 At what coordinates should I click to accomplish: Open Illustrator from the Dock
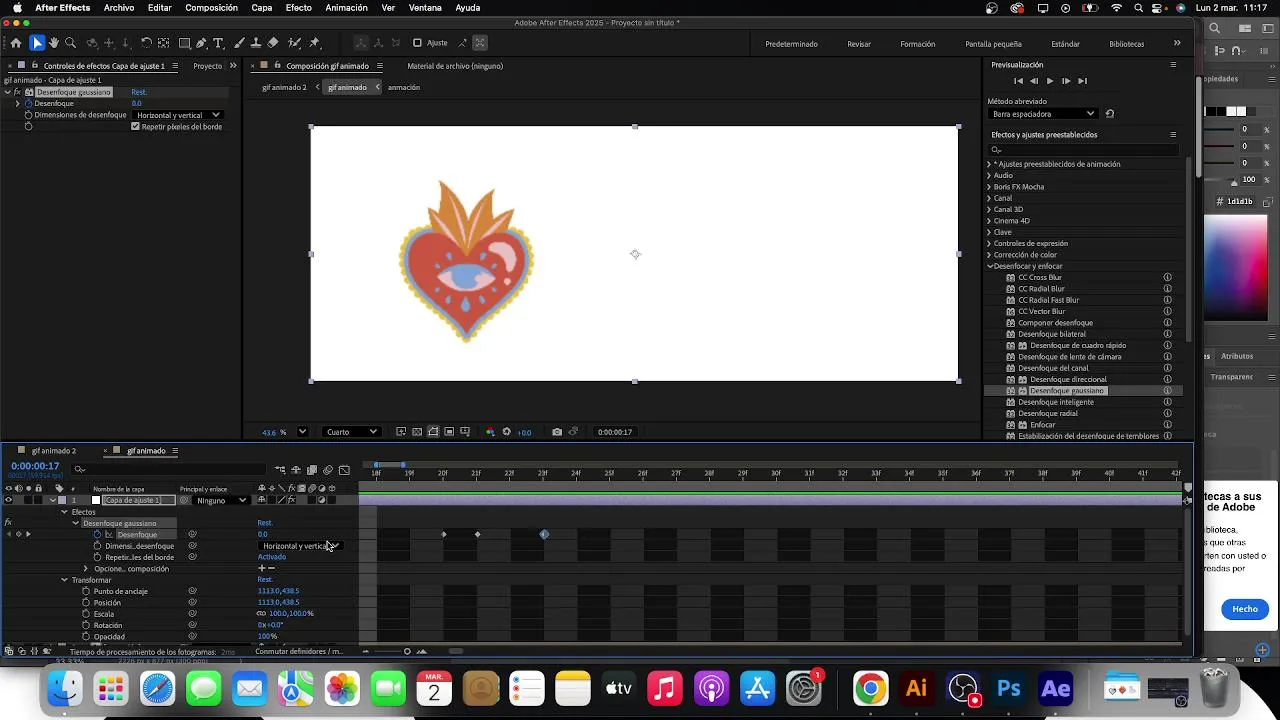point(916,688)
